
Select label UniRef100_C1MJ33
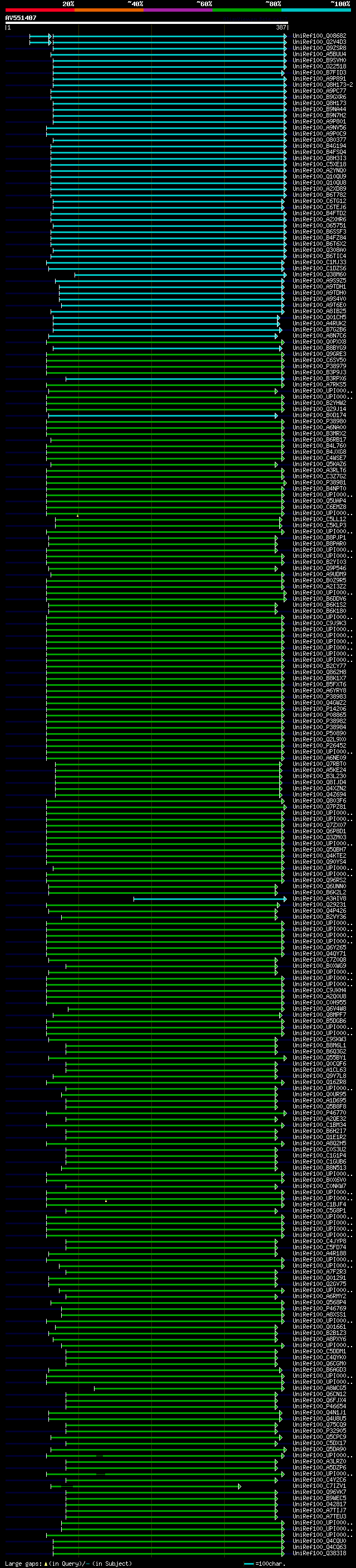tap(319, 263)
